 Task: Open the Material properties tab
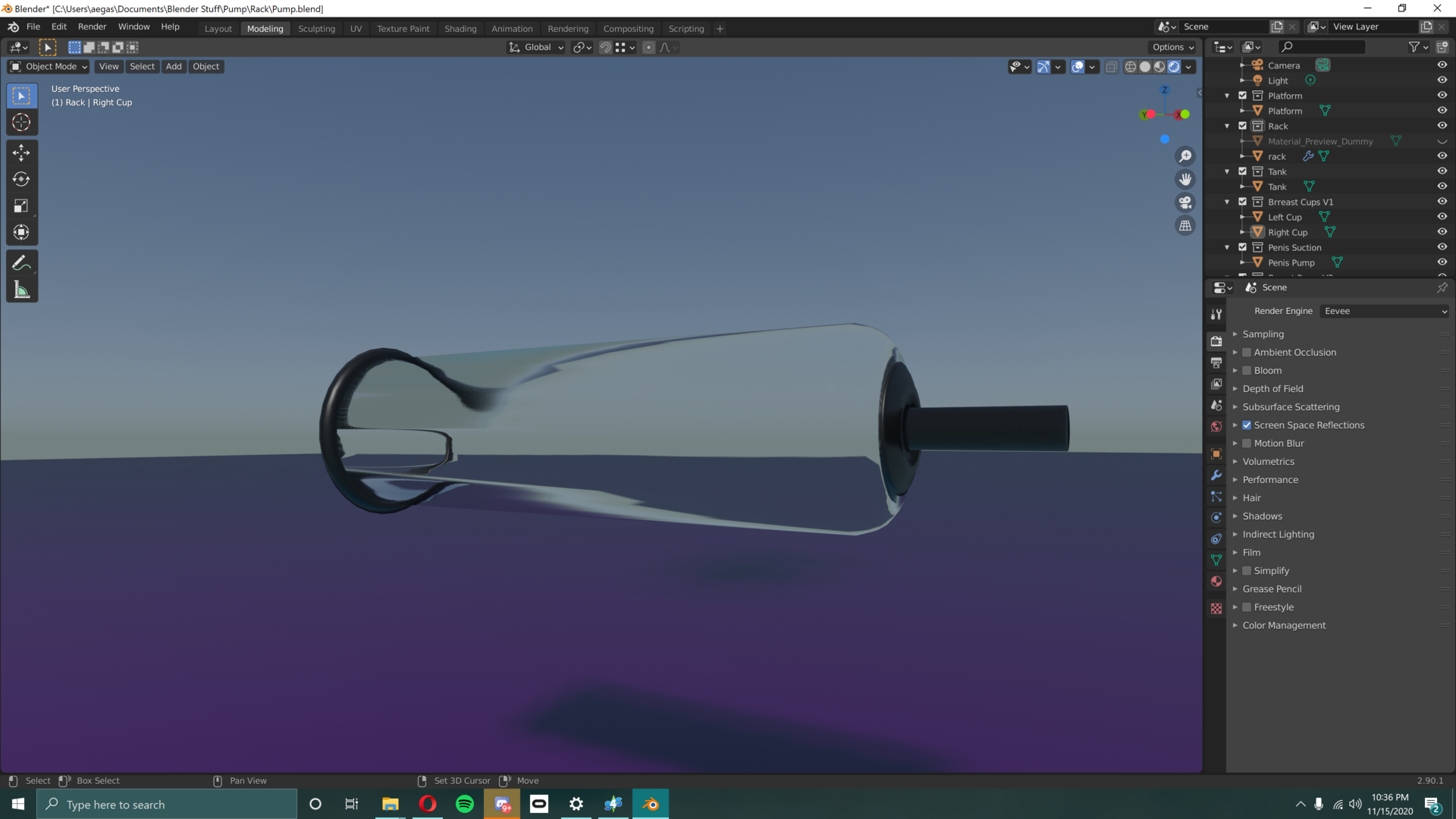click(x=1216, y=581)
